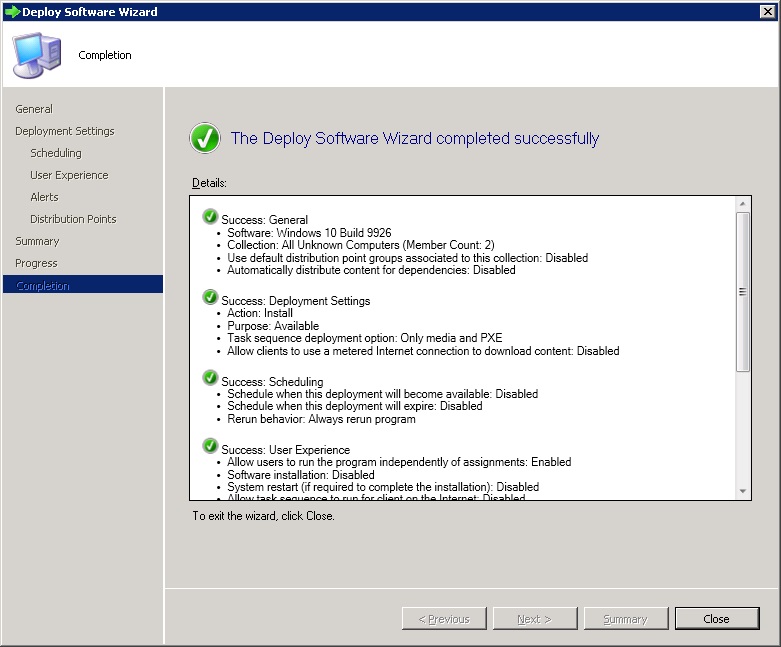Viewport: 781px width, 647px height.
Task: Jump to the Summary step in sidebar
Action: (37, 241)
